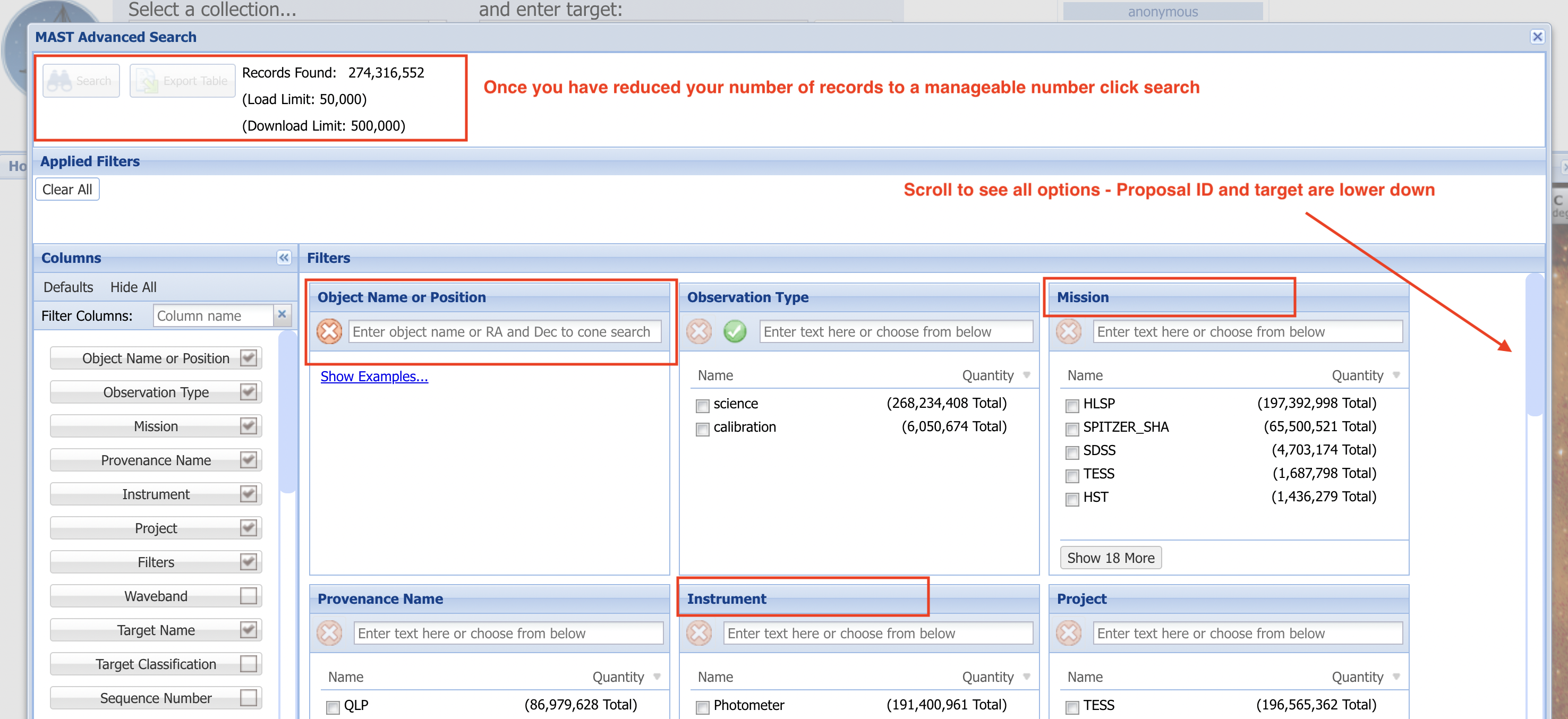Check the science observation type checkbox

tap(702, 405)
